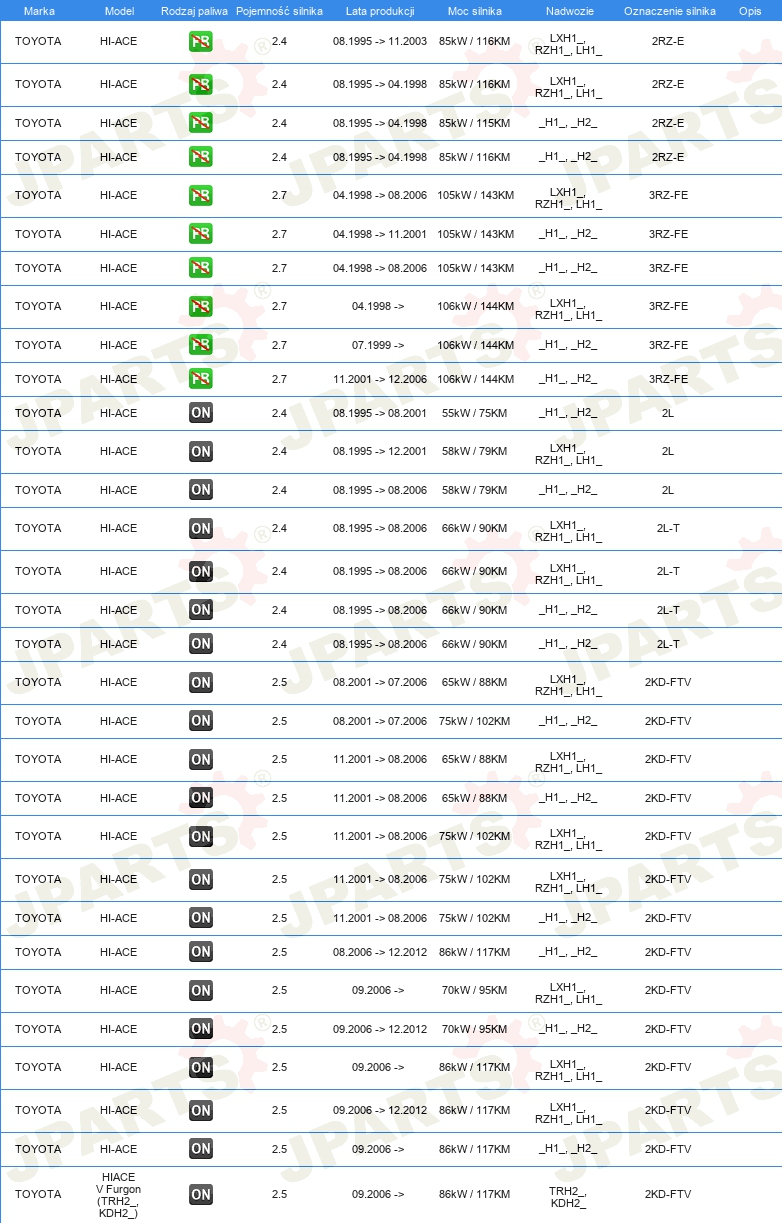Viewport: 782px width, 1223px height.
Task: Click the PB fuel icon in the open-ended 04.1998 -> row
Action: pyautogui.click(x=200, y=307)
